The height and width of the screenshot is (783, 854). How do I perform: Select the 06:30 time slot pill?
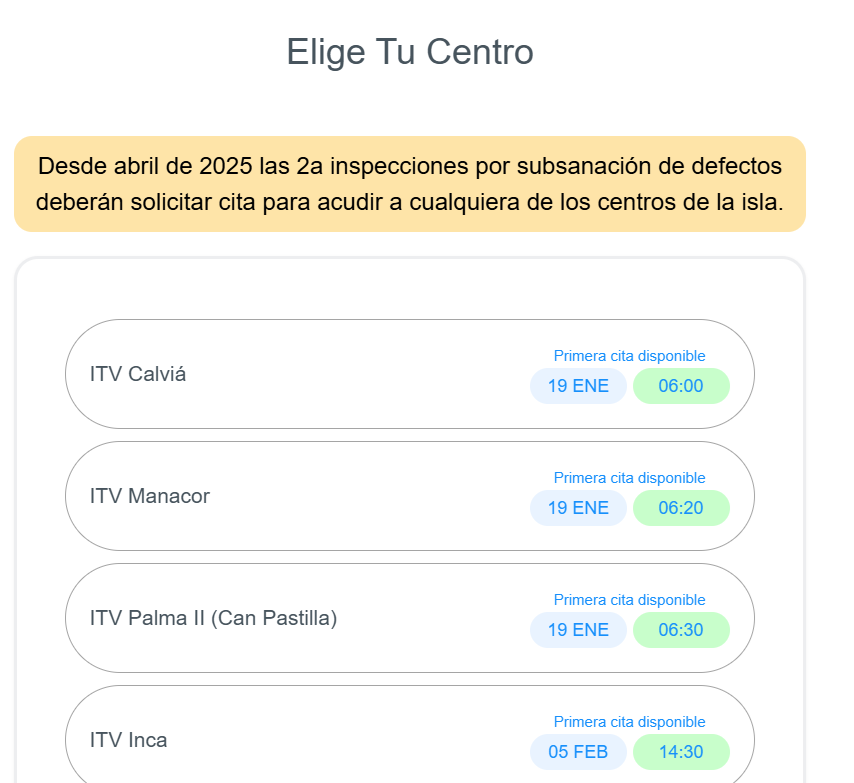click(x=681, y=630)
